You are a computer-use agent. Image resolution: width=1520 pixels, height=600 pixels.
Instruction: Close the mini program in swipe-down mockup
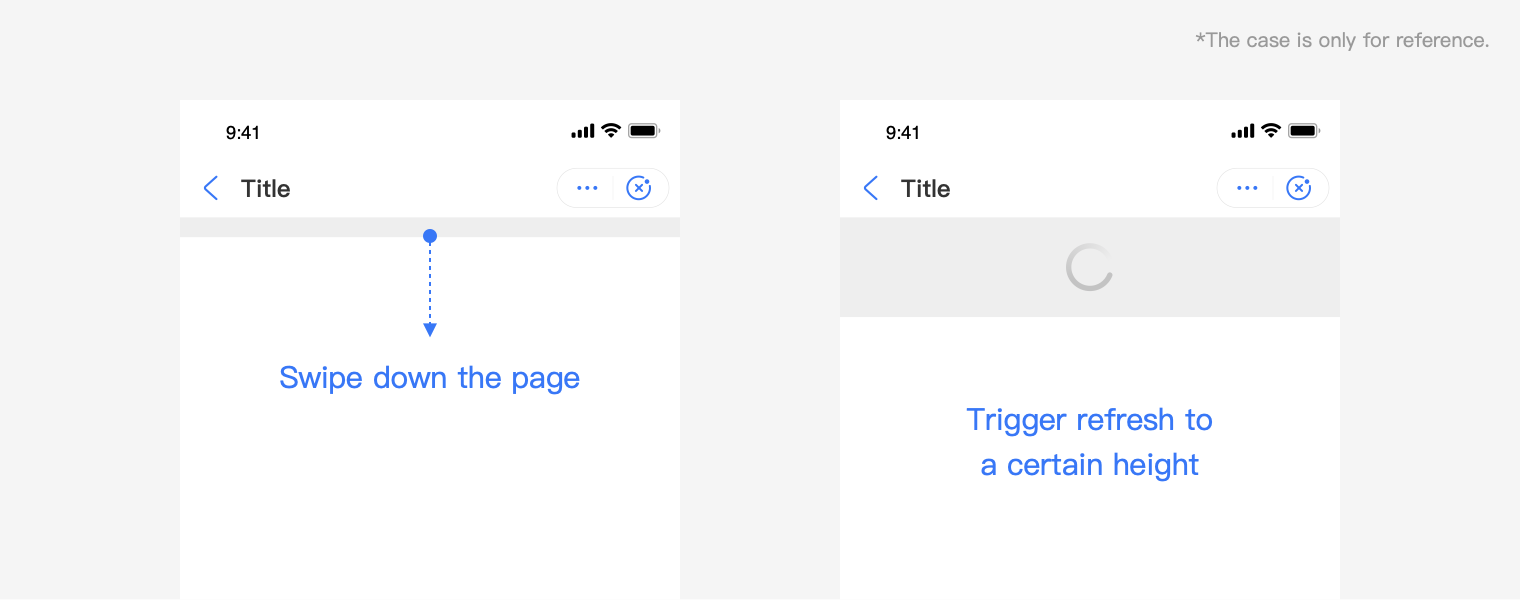638,188
